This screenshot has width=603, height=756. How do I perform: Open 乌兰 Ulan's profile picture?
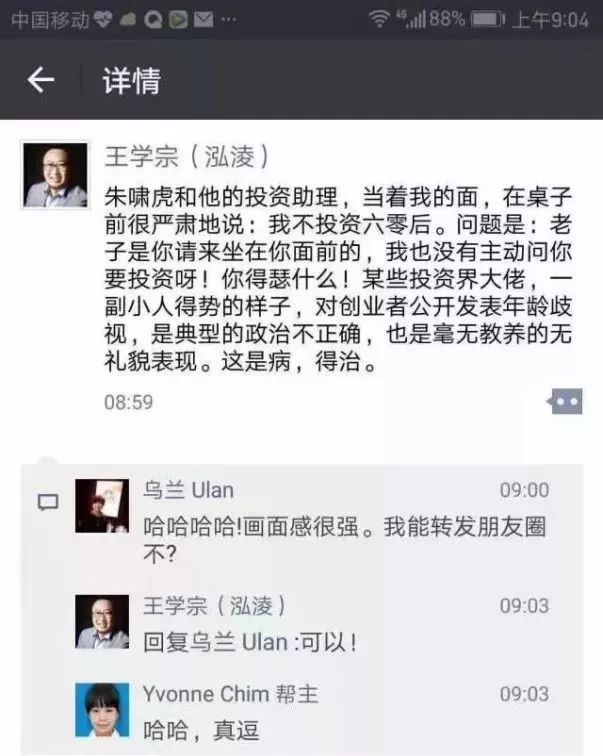pyautogui.click(x=102, y=506)
